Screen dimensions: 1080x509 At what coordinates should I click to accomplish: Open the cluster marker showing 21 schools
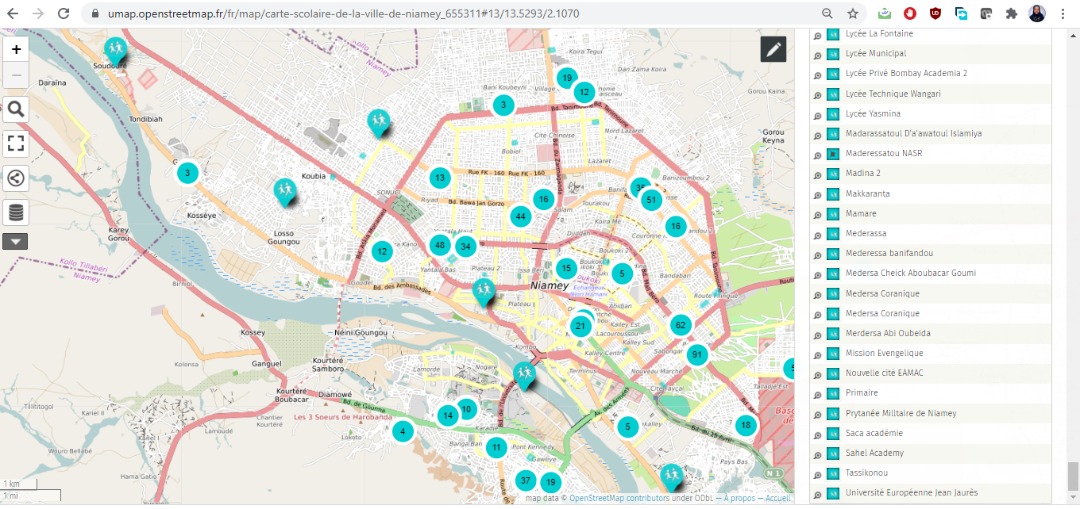(581, 326)
